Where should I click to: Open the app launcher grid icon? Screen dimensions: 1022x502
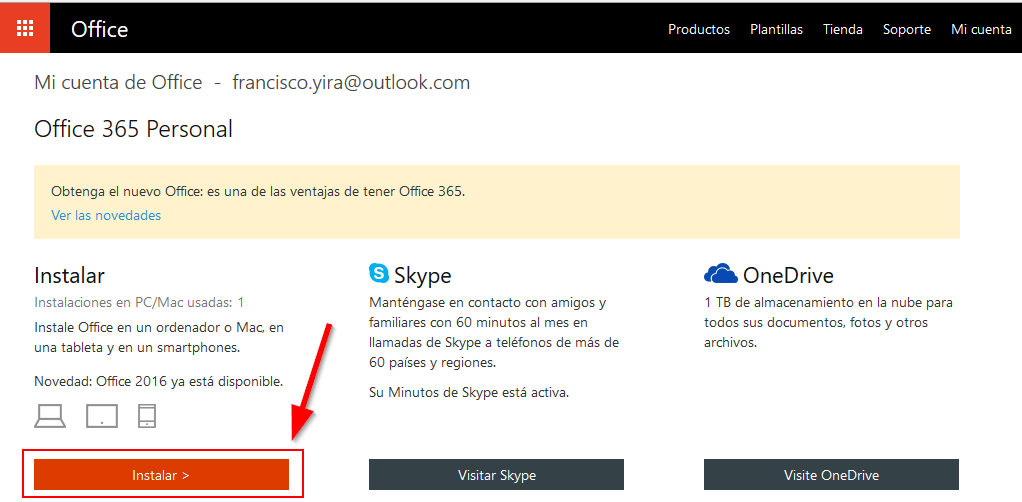point(25,29)
